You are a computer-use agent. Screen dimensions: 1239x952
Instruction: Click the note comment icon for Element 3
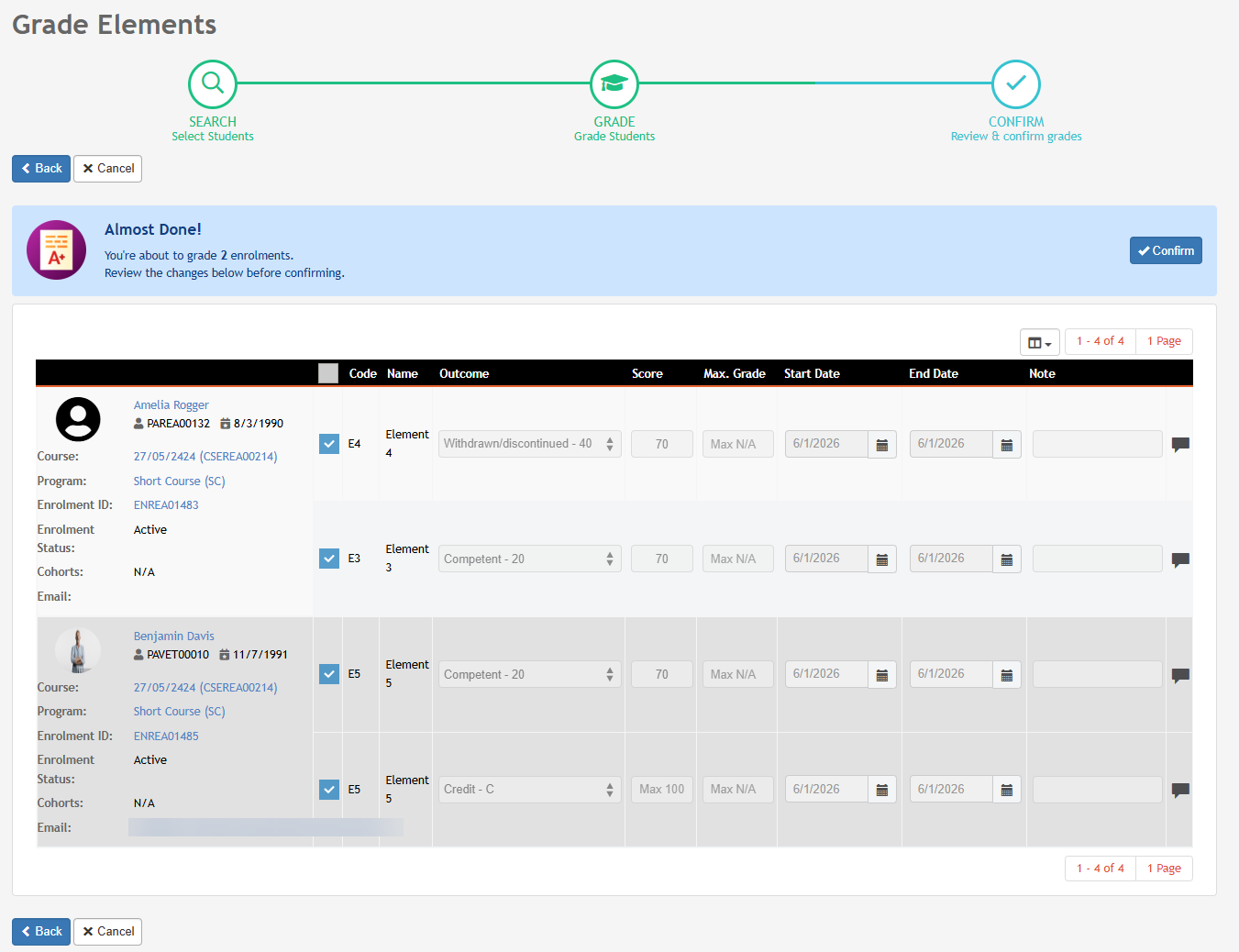1180,559
